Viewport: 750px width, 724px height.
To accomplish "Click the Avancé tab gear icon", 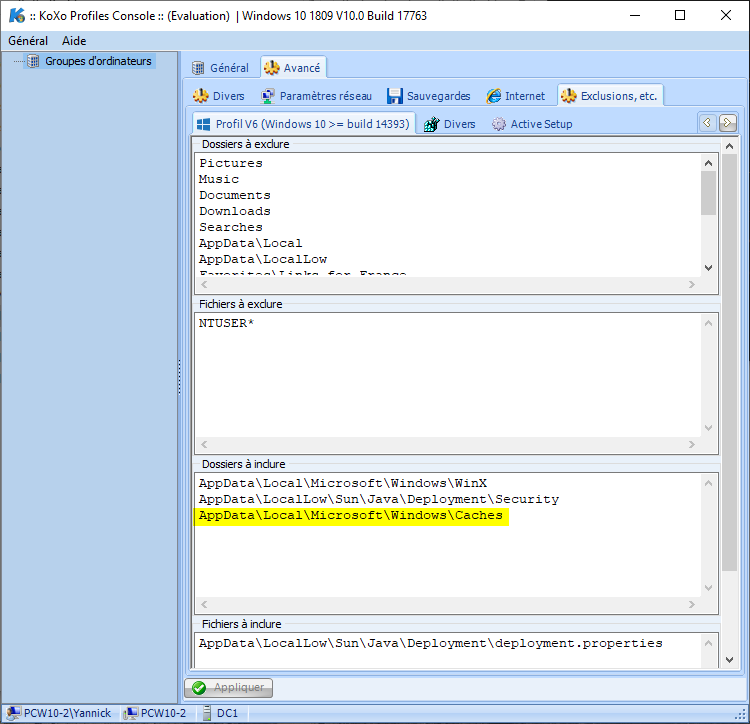I will 272,68.
